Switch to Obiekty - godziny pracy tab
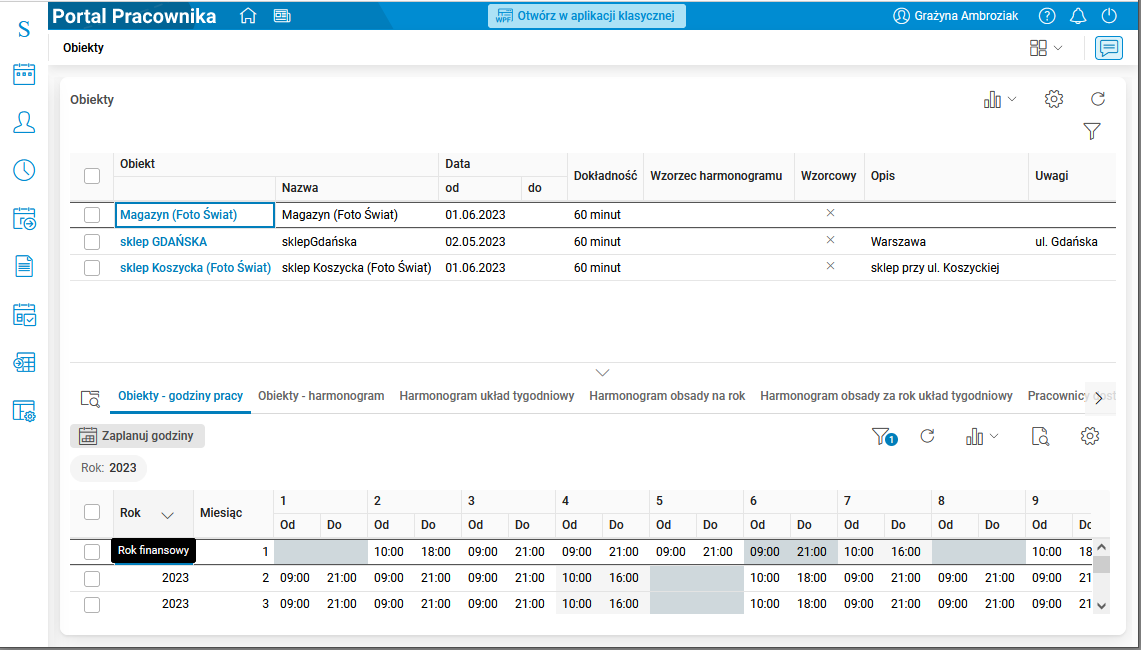1141x650 pixels. coord(180,396)
